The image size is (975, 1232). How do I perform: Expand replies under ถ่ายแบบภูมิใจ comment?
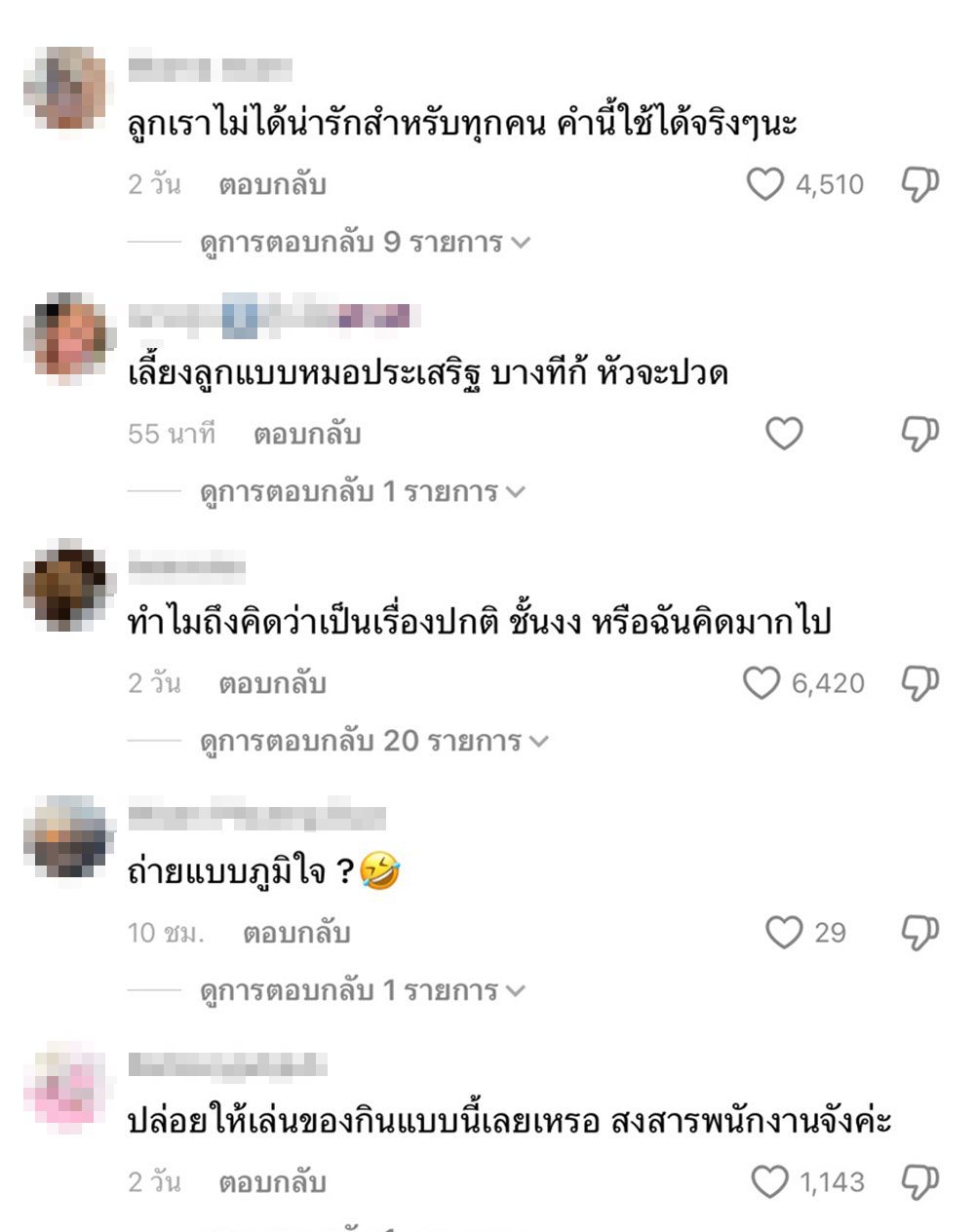pyautogui.click(x=363, y=991)
